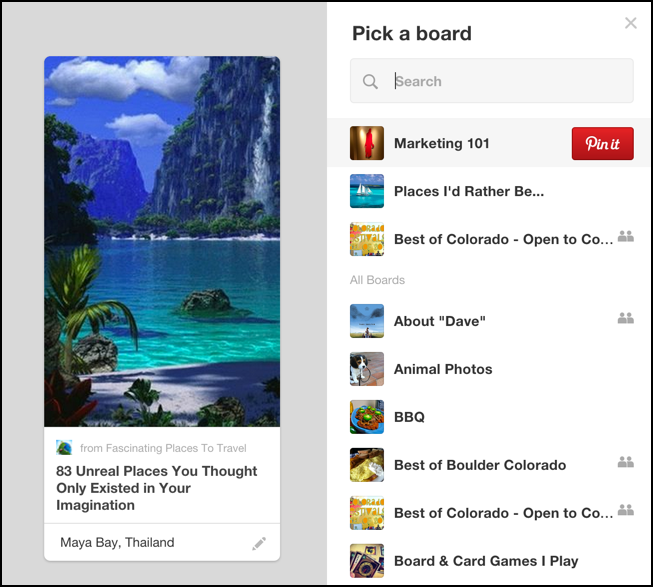Click the Marketing 101 board thumbnail
The width and height of the screenshot is (653, 587).
coord(366,143)
